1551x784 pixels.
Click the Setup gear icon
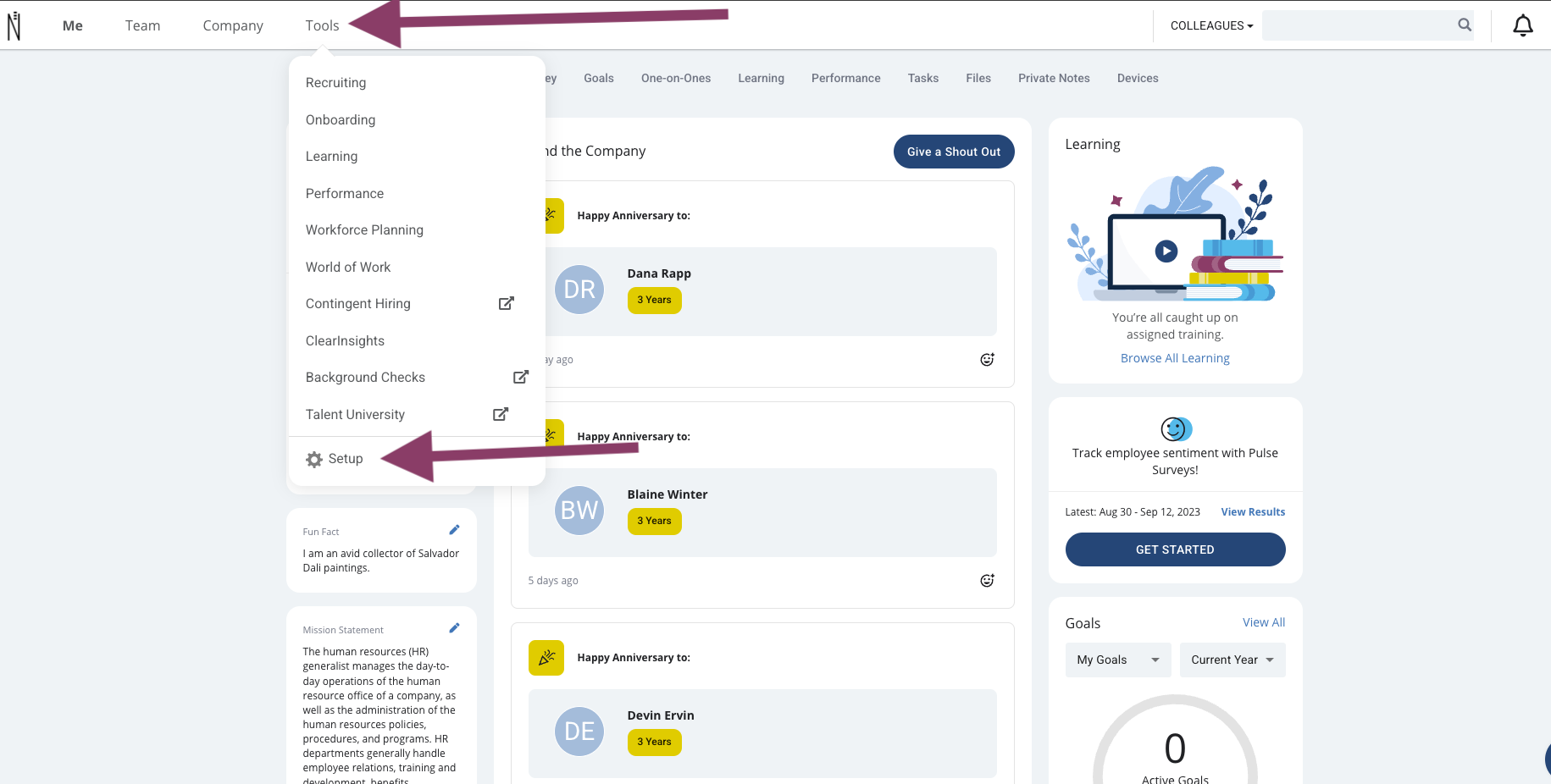(314, 459)
